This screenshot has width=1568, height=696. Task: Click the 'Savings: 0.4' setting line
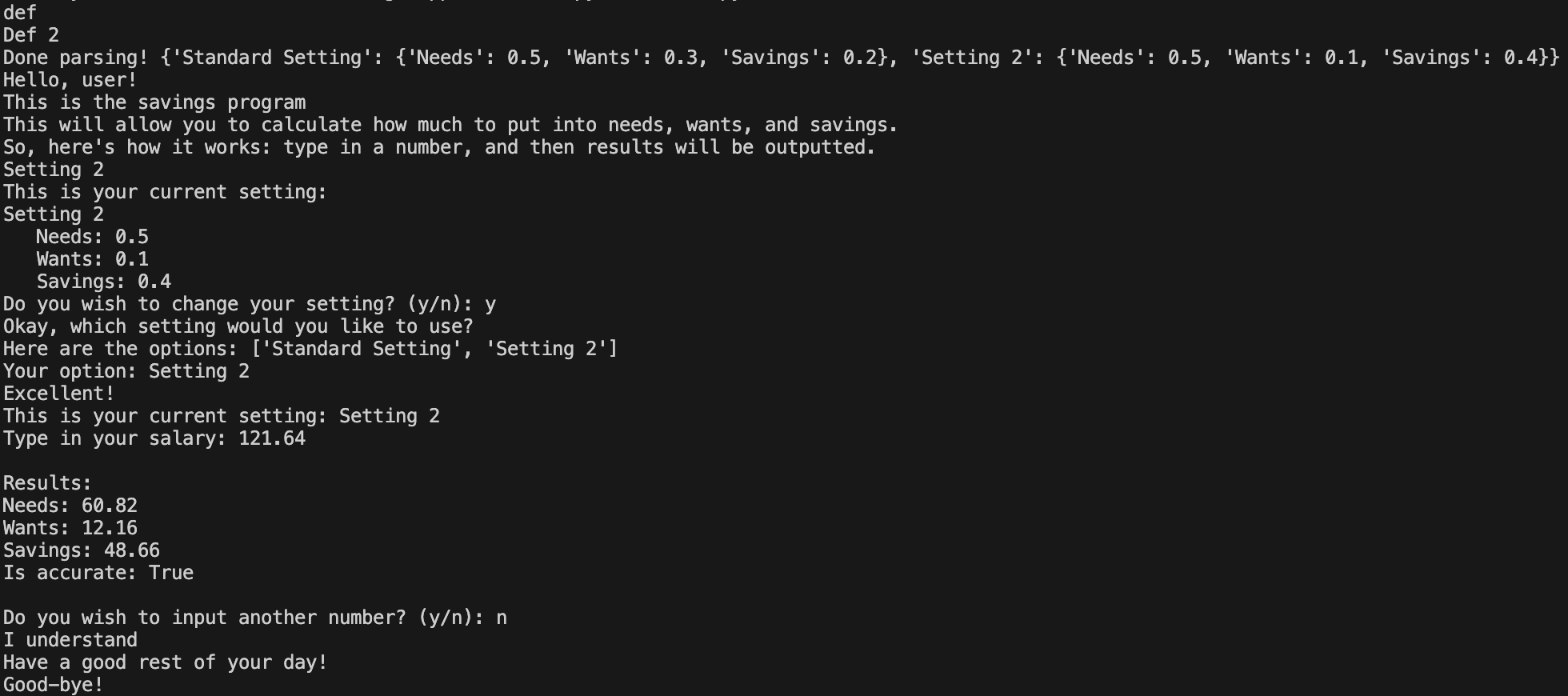[103, 282]
